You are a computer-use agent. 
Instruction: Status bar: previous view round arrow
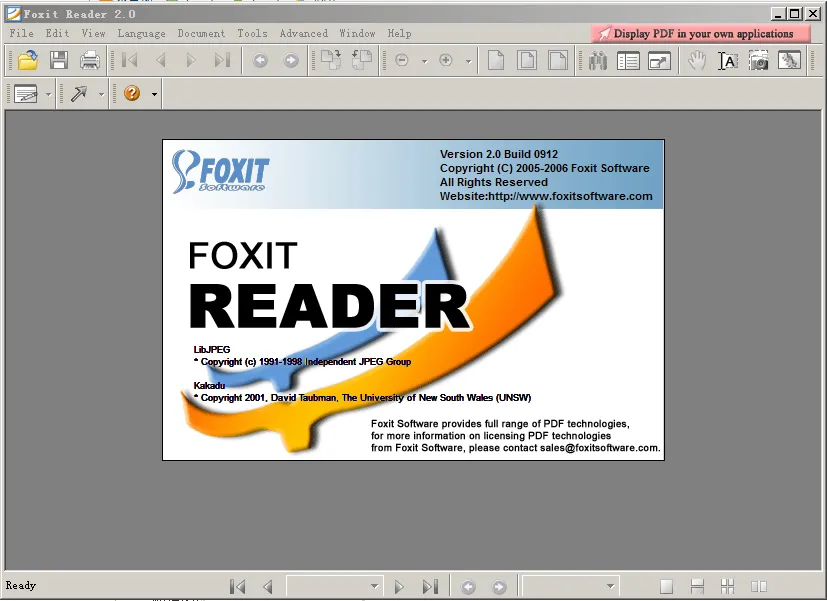[468, 586]
